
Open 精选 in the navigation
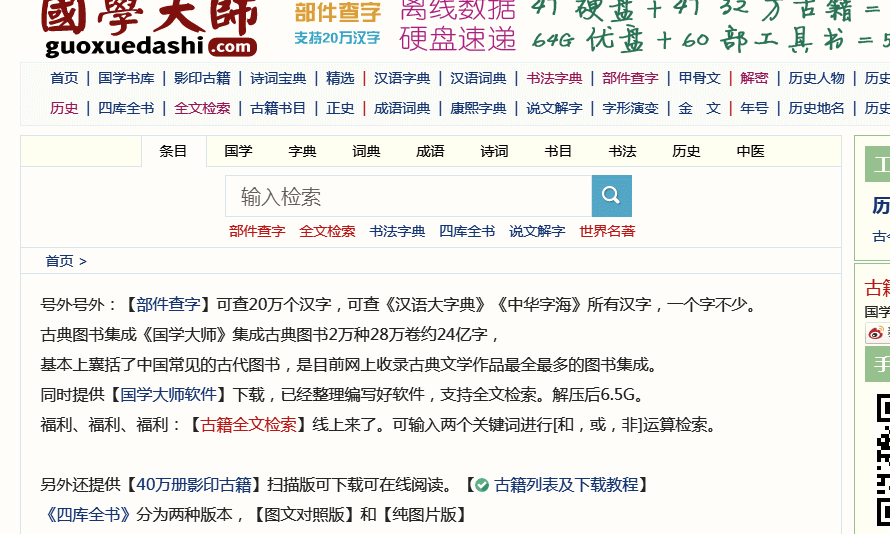(340, 78)
